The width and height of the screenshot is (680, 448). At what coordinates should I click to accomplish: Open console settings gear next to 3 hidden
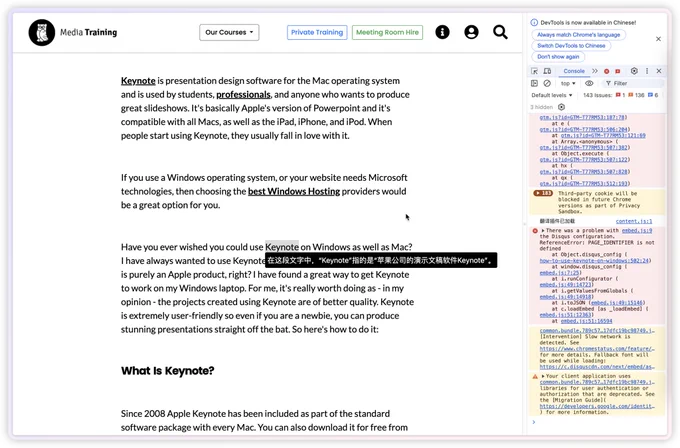(562, 107)
